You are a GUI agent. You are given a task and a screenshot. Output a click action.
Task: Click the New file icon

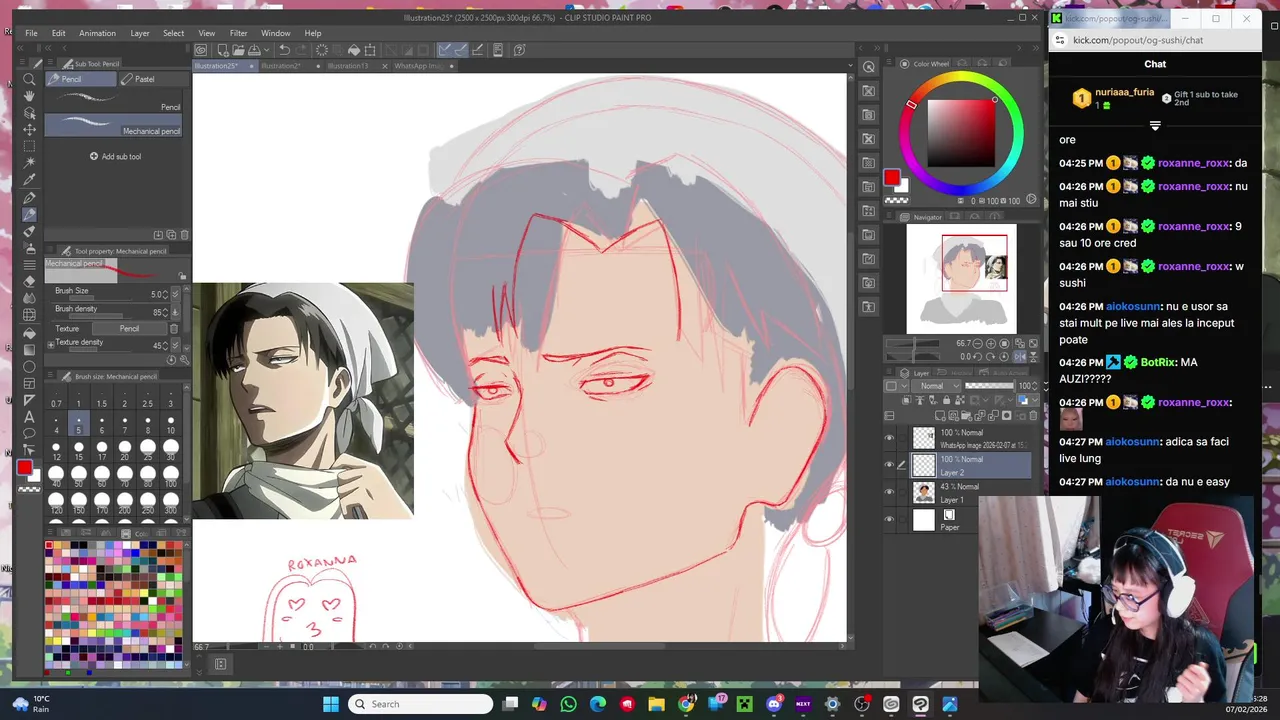[222, 50]
